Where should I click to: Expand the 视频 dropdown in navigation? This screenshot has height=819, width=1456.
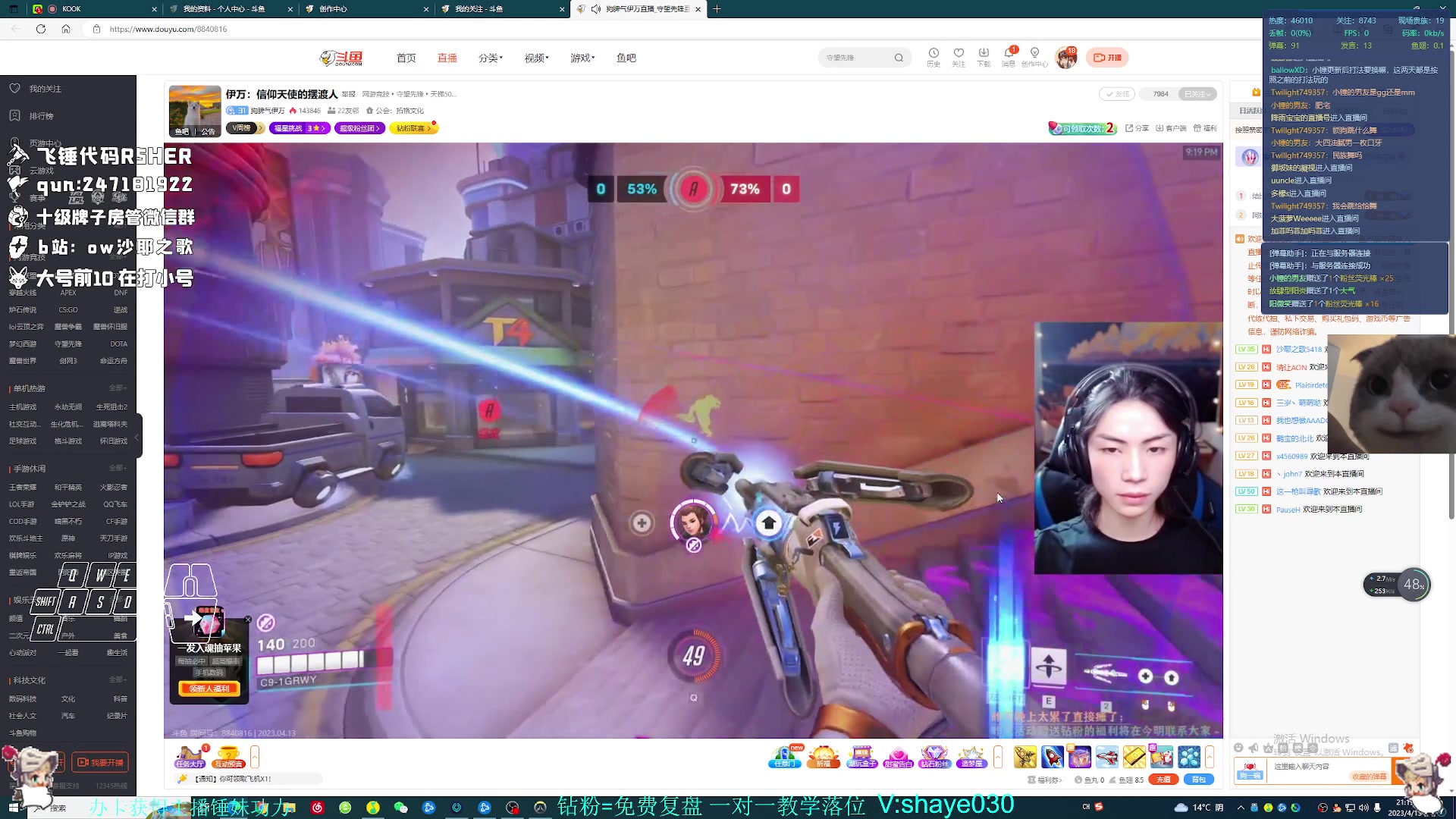(536, 58)
